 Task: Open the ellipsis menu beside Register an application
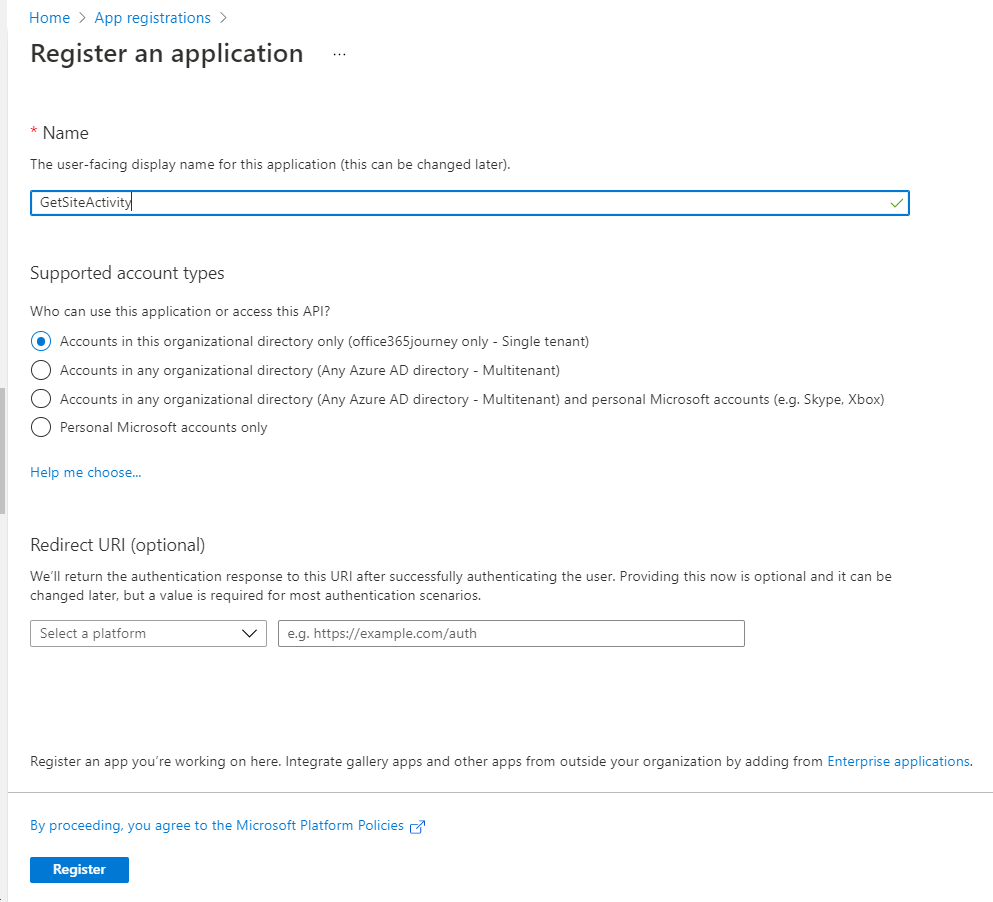click(x=339, y=54)
